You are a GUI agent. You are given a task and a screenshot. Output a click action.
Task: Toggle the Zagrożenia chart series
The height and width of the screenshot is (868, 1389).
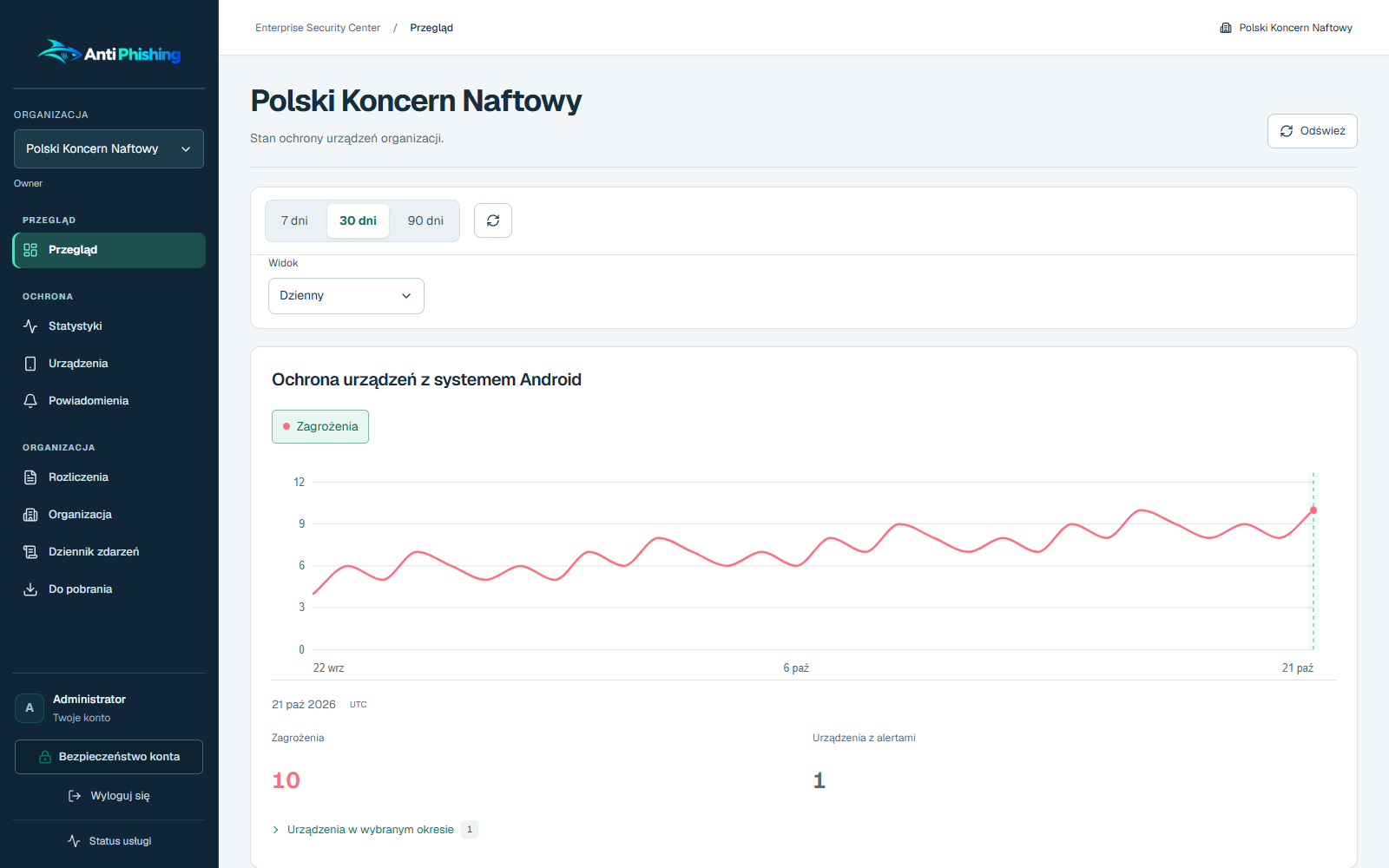pos(320,426)
